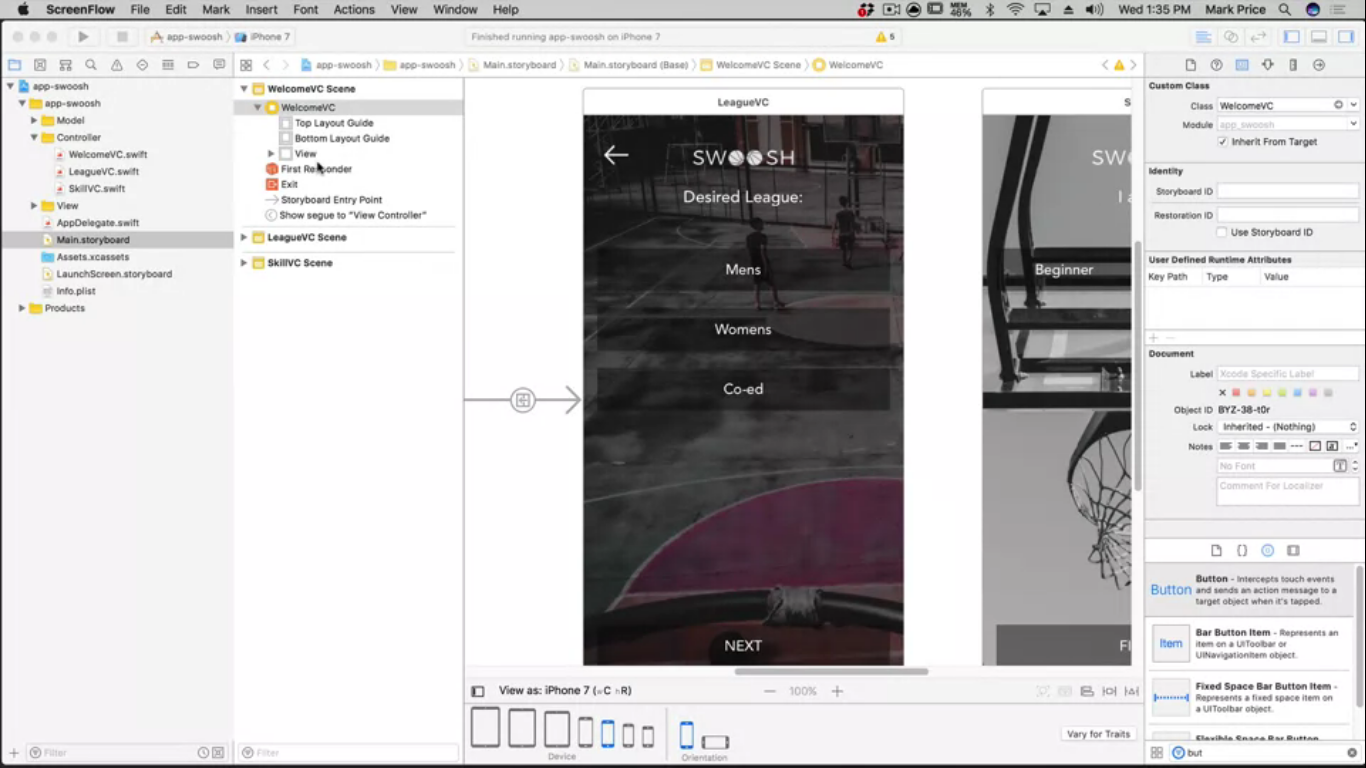This screenshot has width=1366, height=768.
Task: Switch to landscape orientation
Action: 715,741
